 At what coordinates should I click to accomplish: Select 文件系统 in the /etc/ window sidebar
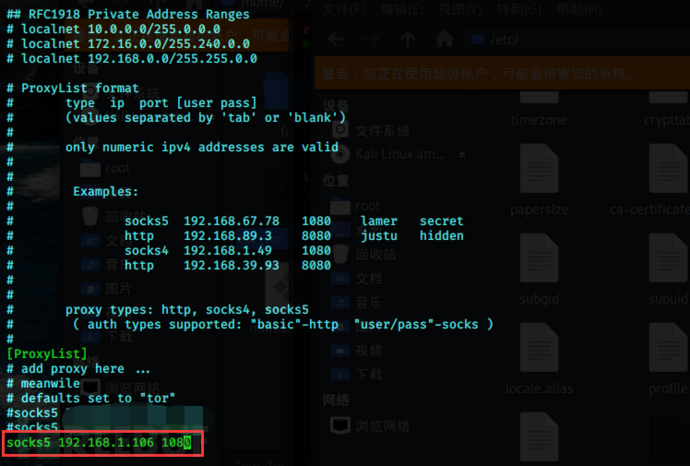coord(372,131)
